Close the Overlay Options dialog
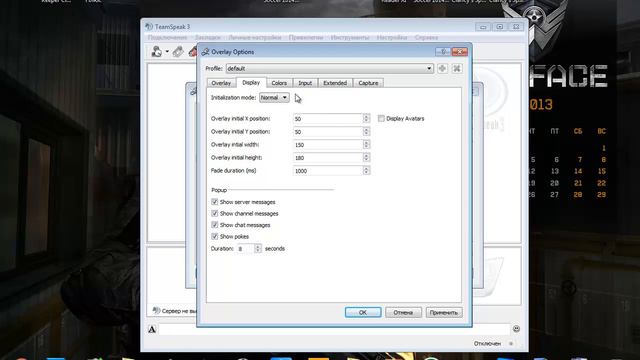Image resolution: width=640 pixels, height=360 pixels. click(x=460, y=52)
